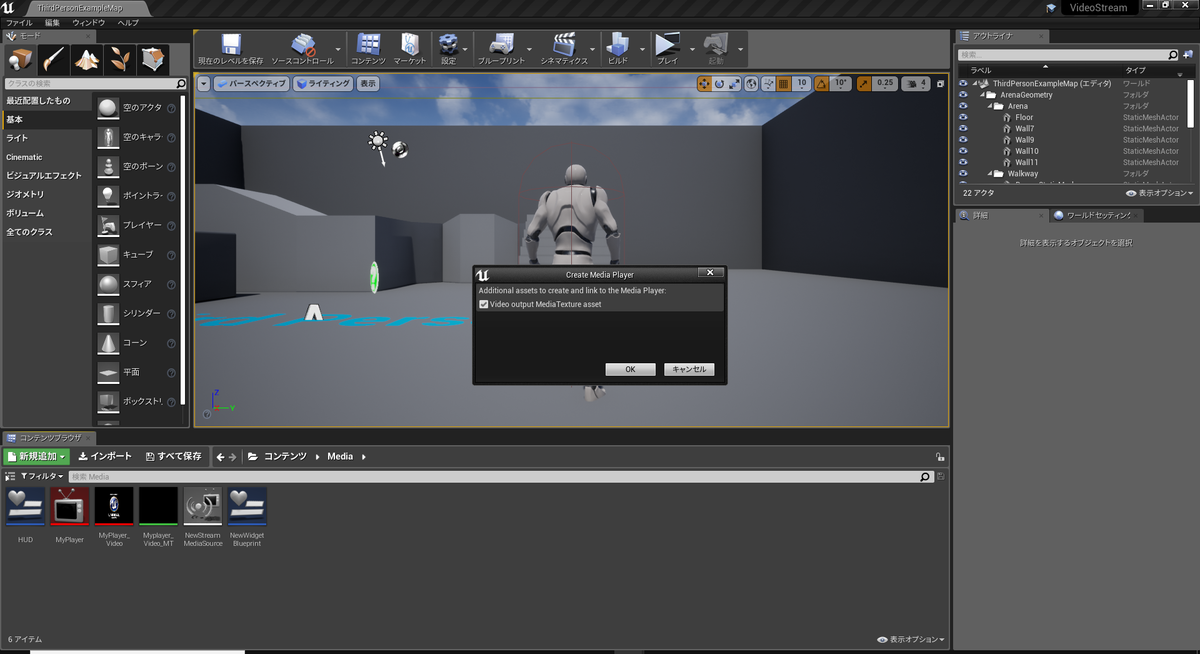Open the Filters dropdown in content browser
Image resolution: width=1200 pixels, height=654 pixels.
pyautogui.click(x=40, y=477)
